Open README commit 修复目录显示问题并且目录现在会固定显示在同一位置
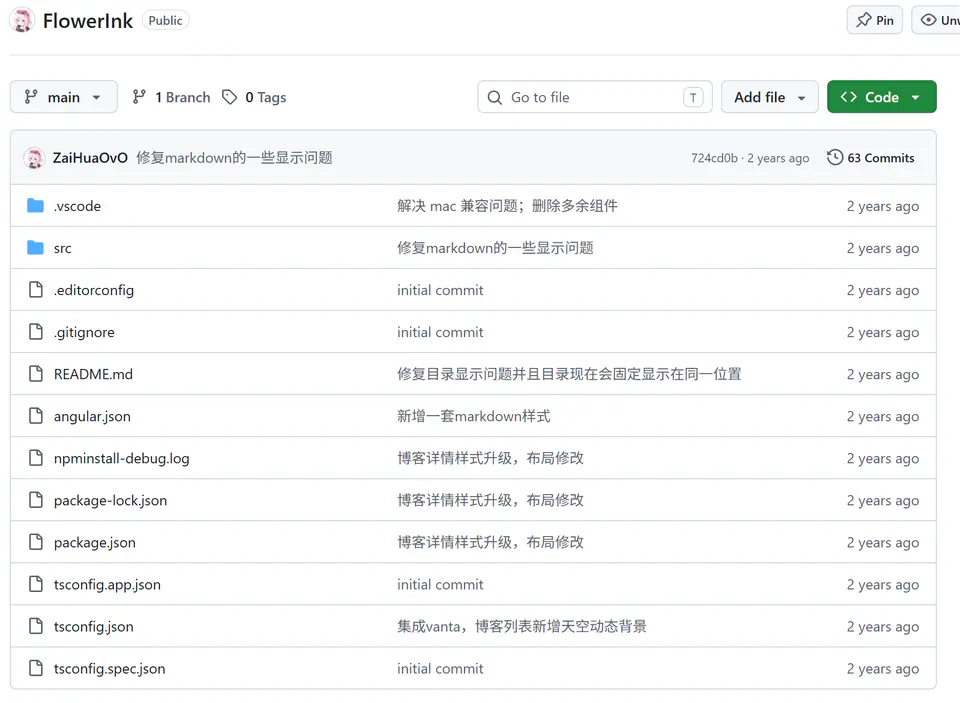 [569, 374]
